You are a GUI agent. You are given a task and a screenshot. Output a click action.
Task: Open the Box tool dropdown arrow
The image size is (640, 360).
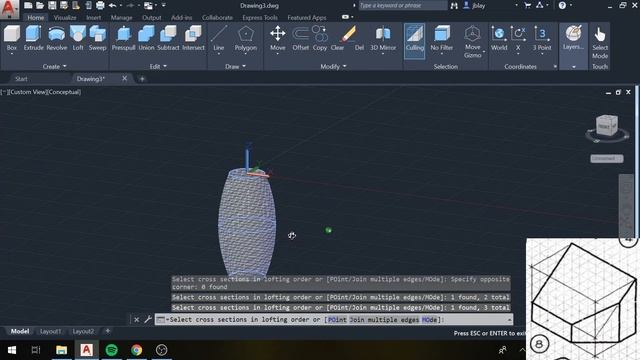click(x=12, y=54)
